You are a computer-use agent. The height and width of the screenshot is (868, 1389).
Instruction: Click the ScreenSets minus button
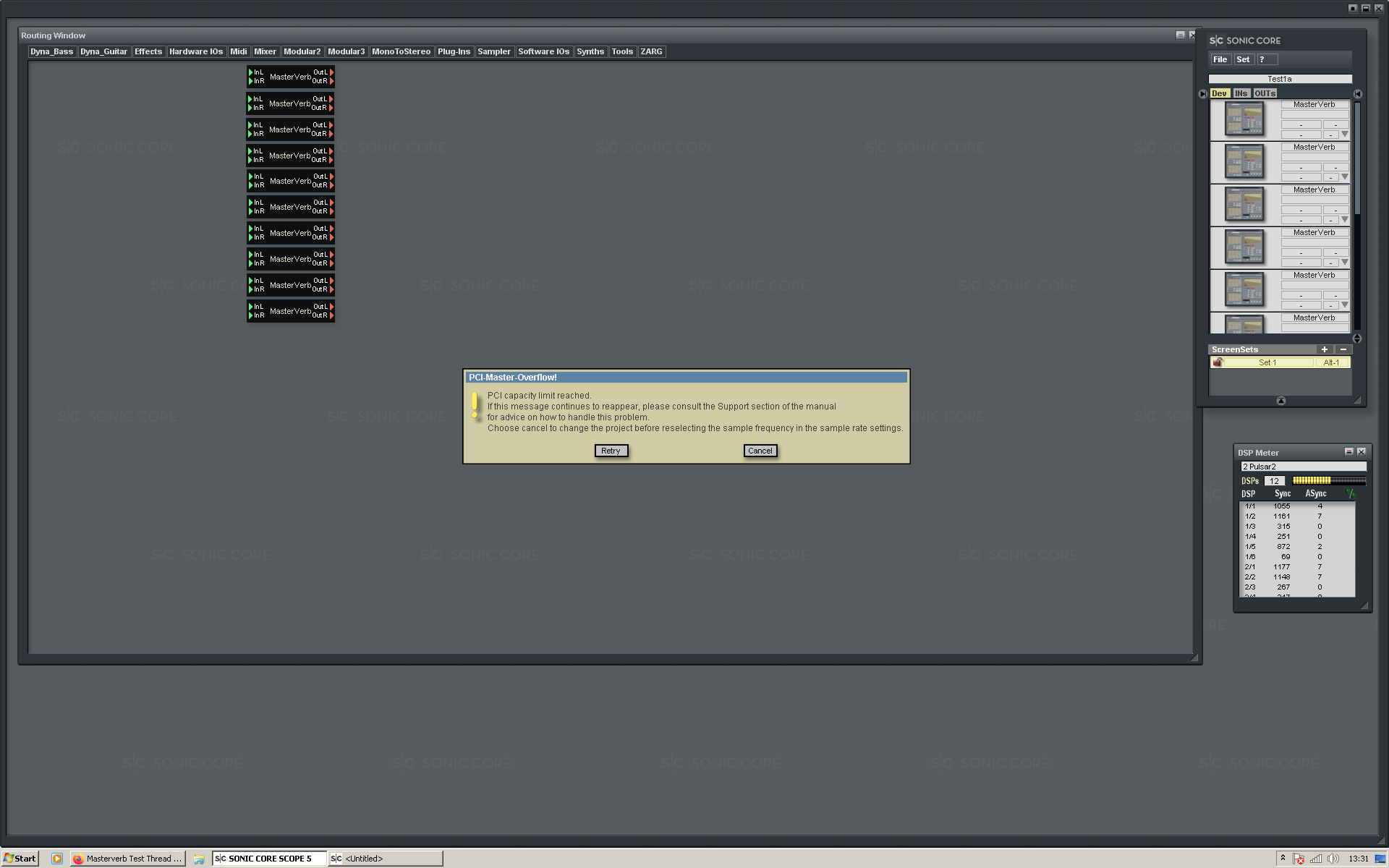[1343, 349]
